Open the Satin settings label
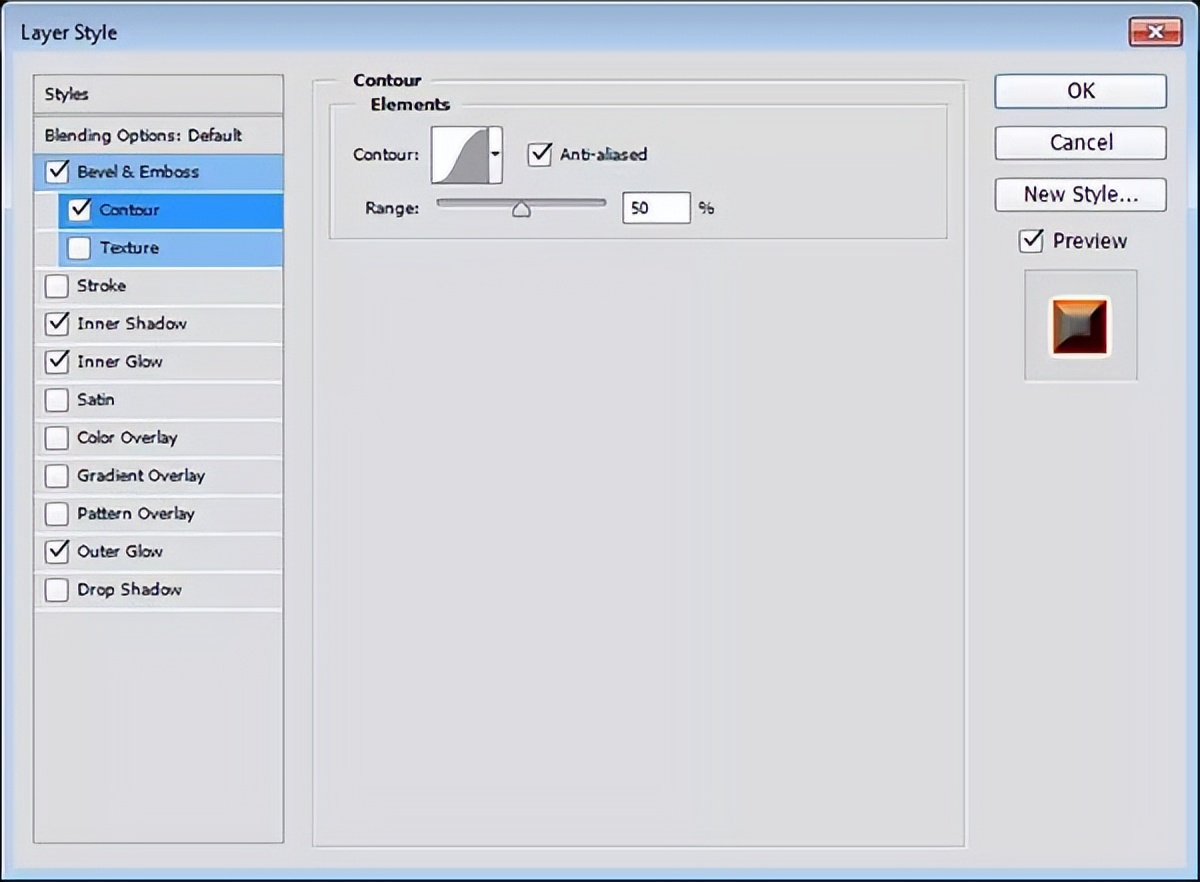The width and height of the screenshot is (1200, 882). [x=96, y=400]
